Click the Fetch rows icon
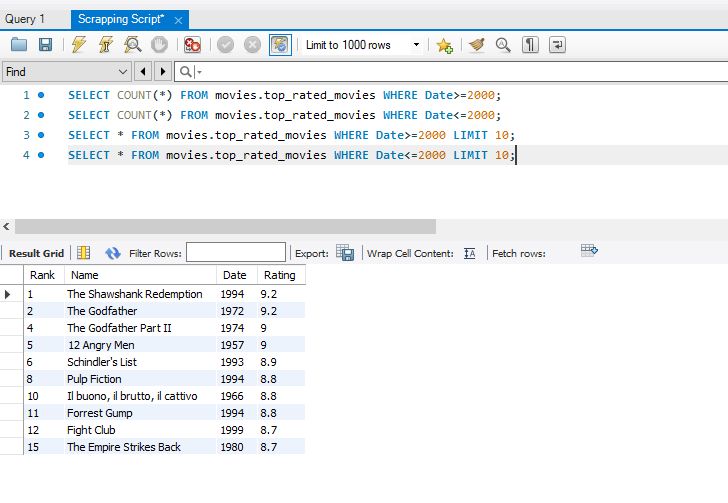728x503 pixels. [x=589, y=251]
